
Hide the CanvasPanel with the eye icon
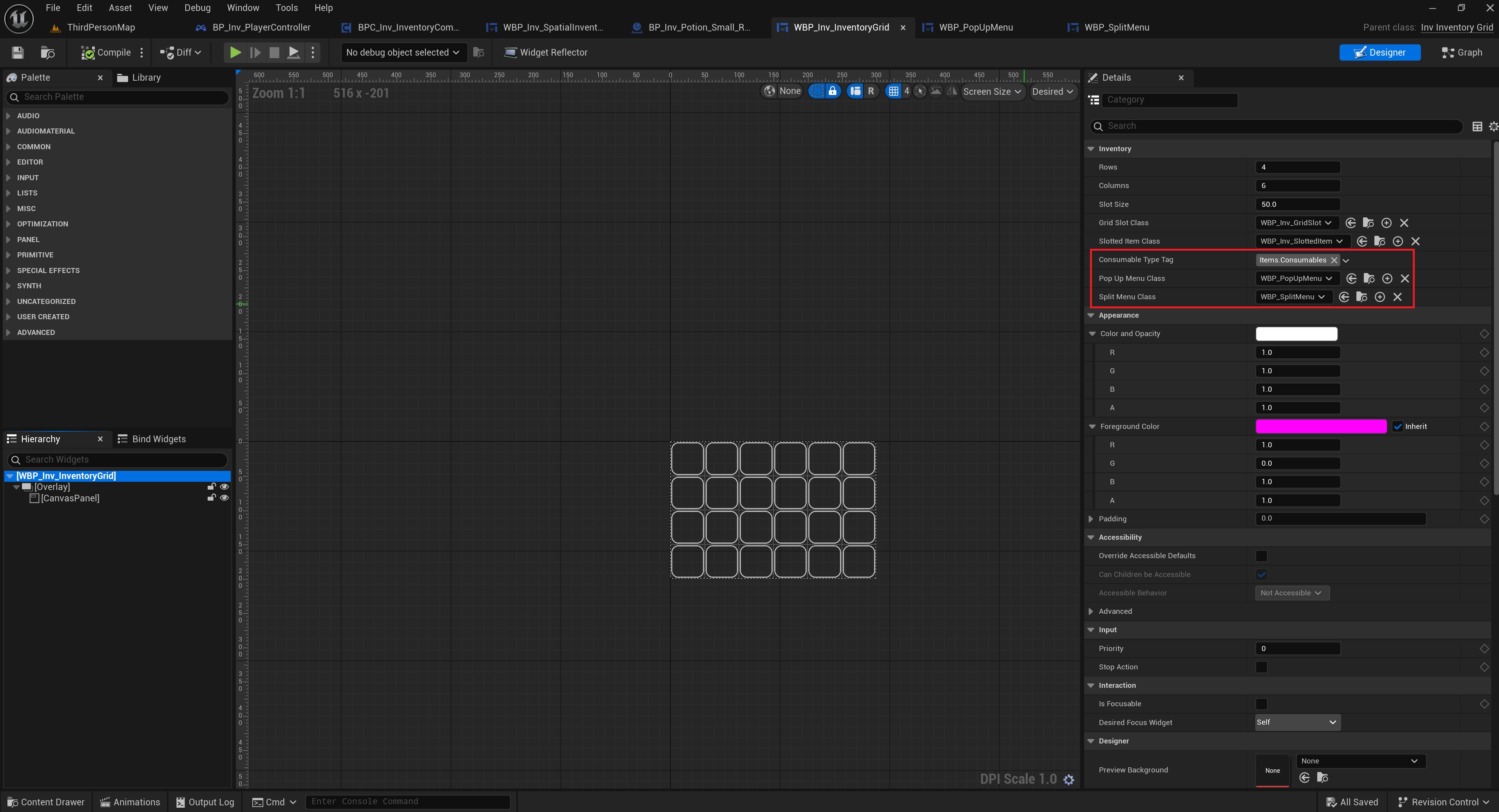click(224, 498)
